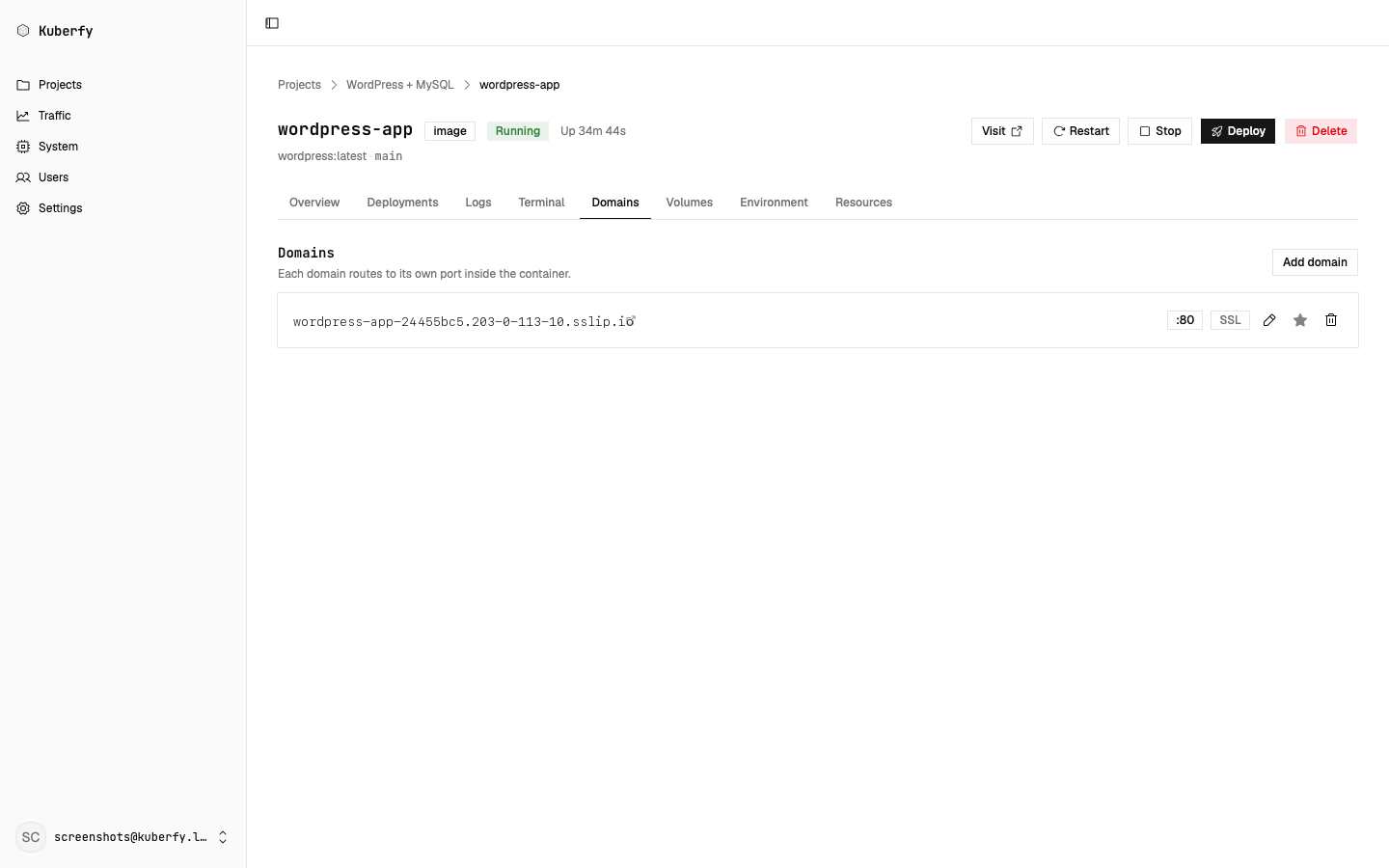Delete the wordpress-app service
This screenshot has height=868, width=1389.
coord(1321,131)
